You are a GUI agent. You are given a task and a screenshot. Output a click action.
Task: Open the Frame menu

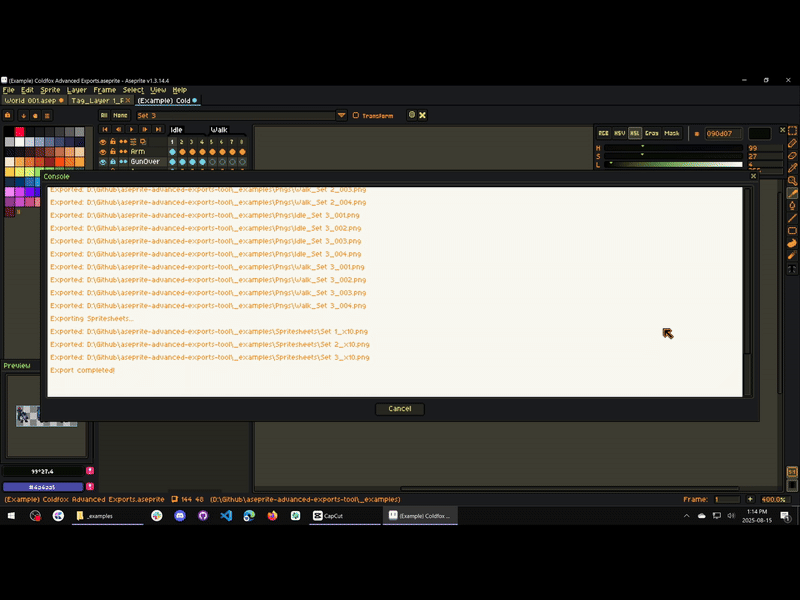tap(105, 90)
